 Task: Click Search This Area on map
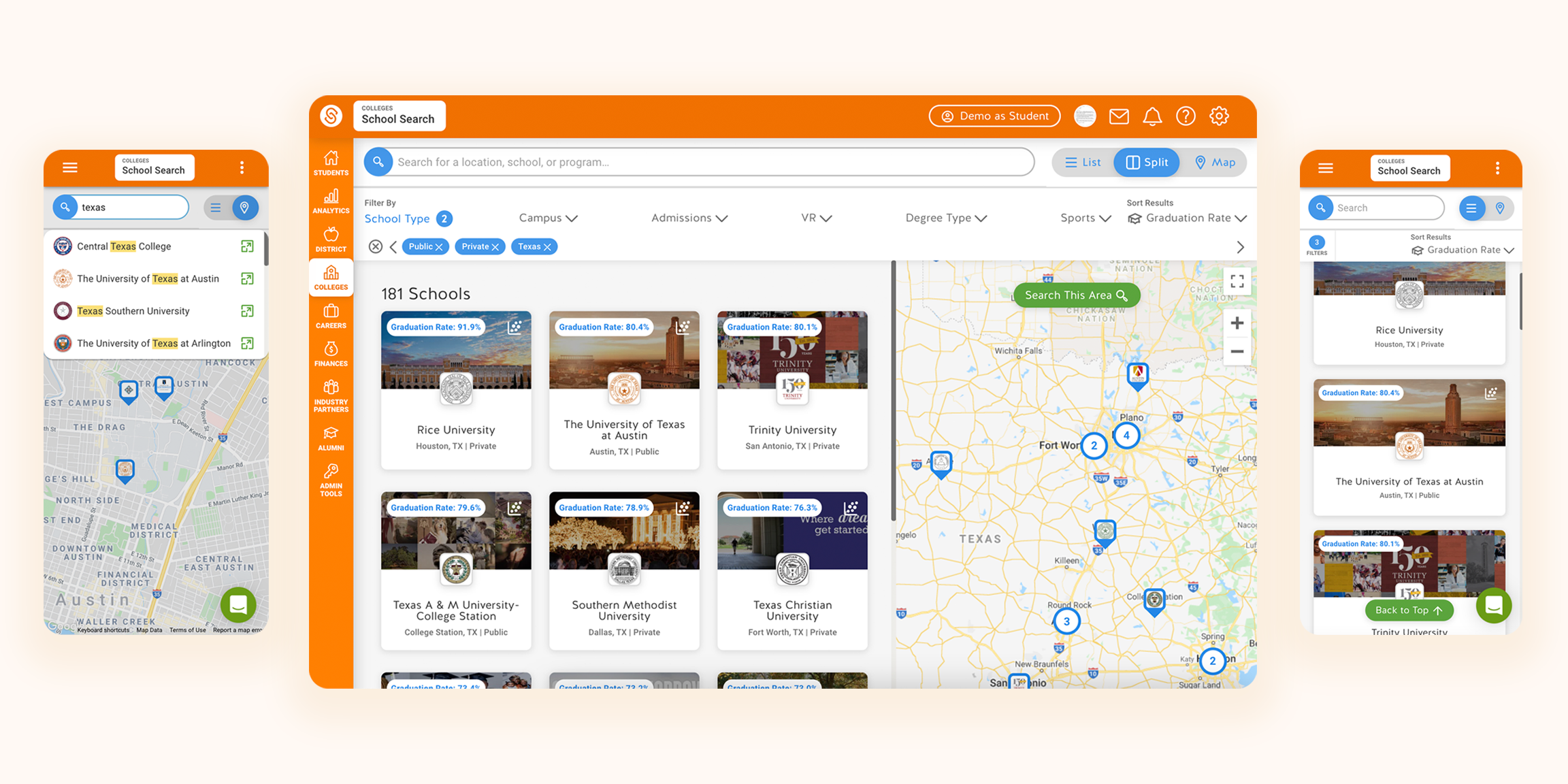[1077, 295]
